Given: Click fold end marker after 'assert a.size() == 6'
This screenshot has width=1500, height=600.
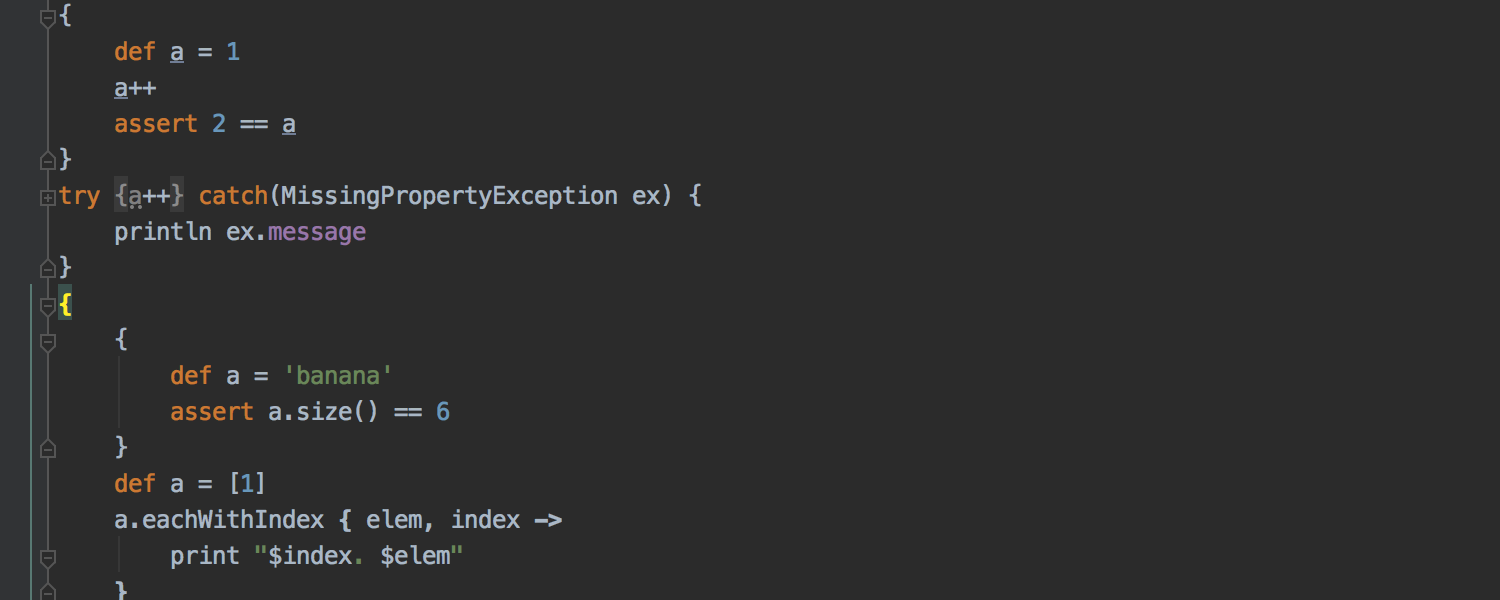Looking at the screenshot, I should [x=47, y=449].
